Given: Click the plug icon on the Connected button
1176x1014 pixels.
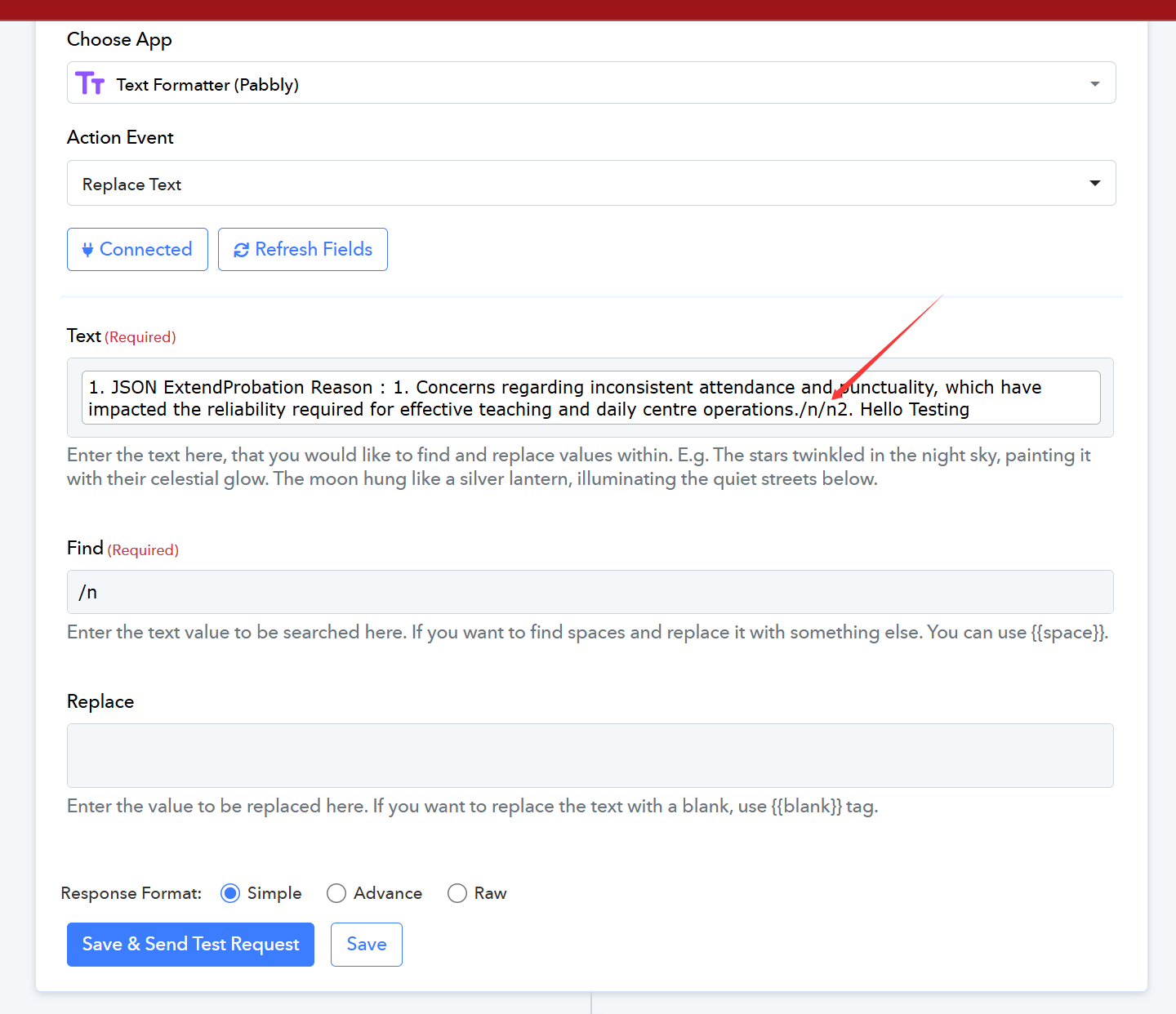Looking at the screenshot, I should click(x=87, y=250).
